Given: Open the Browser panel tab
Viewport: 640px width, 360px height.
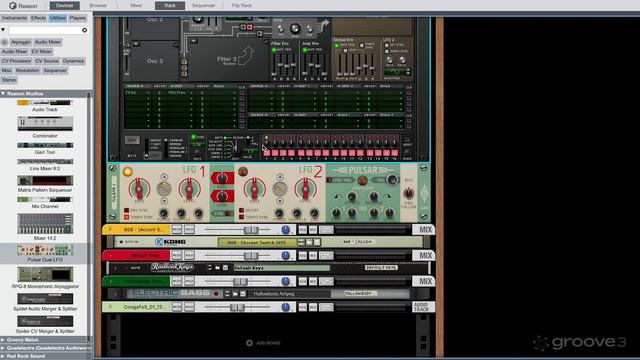Looking at the screenshot, I should tap(98, 6).
